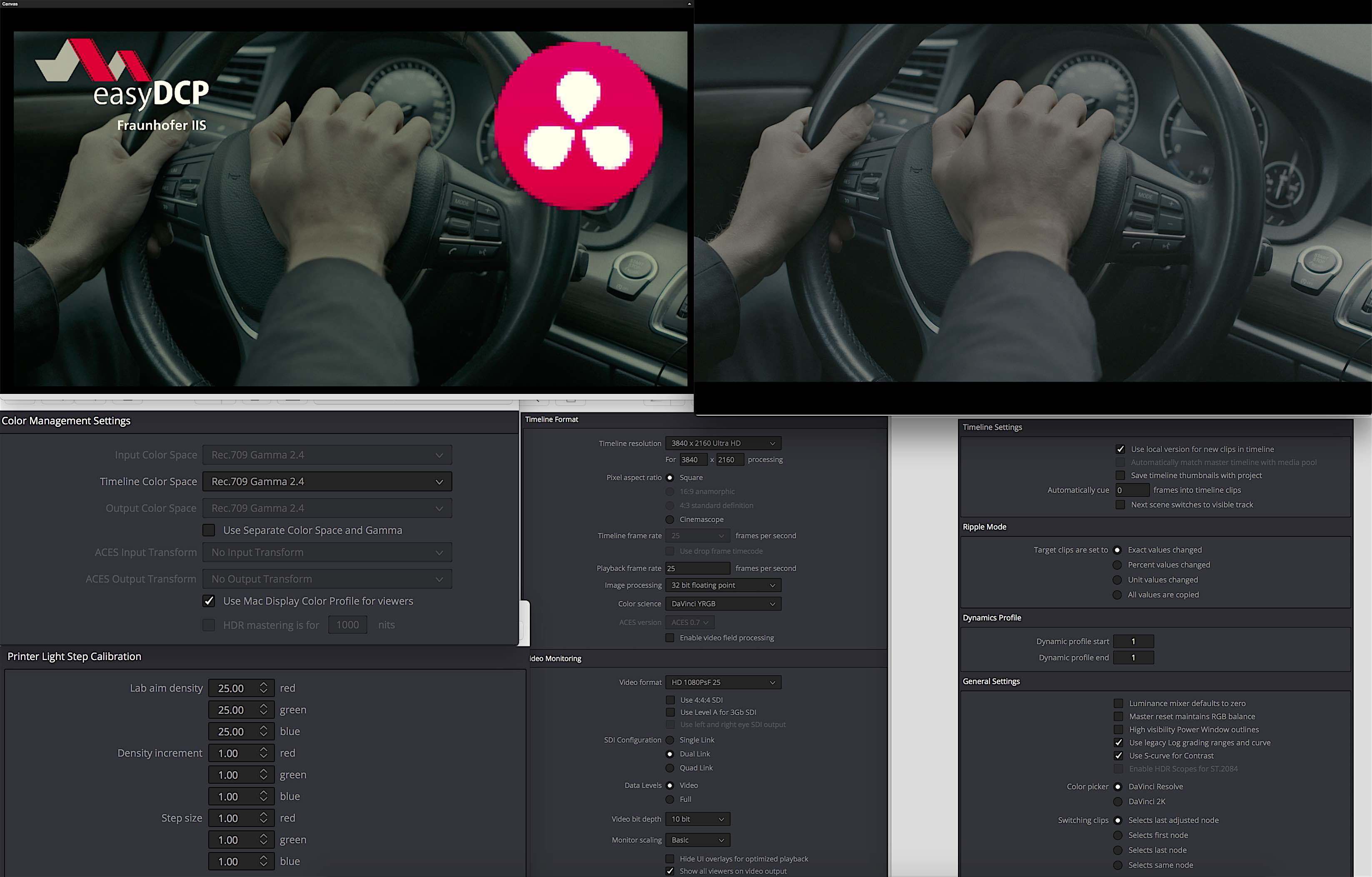Open the Input Color Space dropdown
The width and height of the screenshot is (1372, 877).
click(x=327, y=454)
